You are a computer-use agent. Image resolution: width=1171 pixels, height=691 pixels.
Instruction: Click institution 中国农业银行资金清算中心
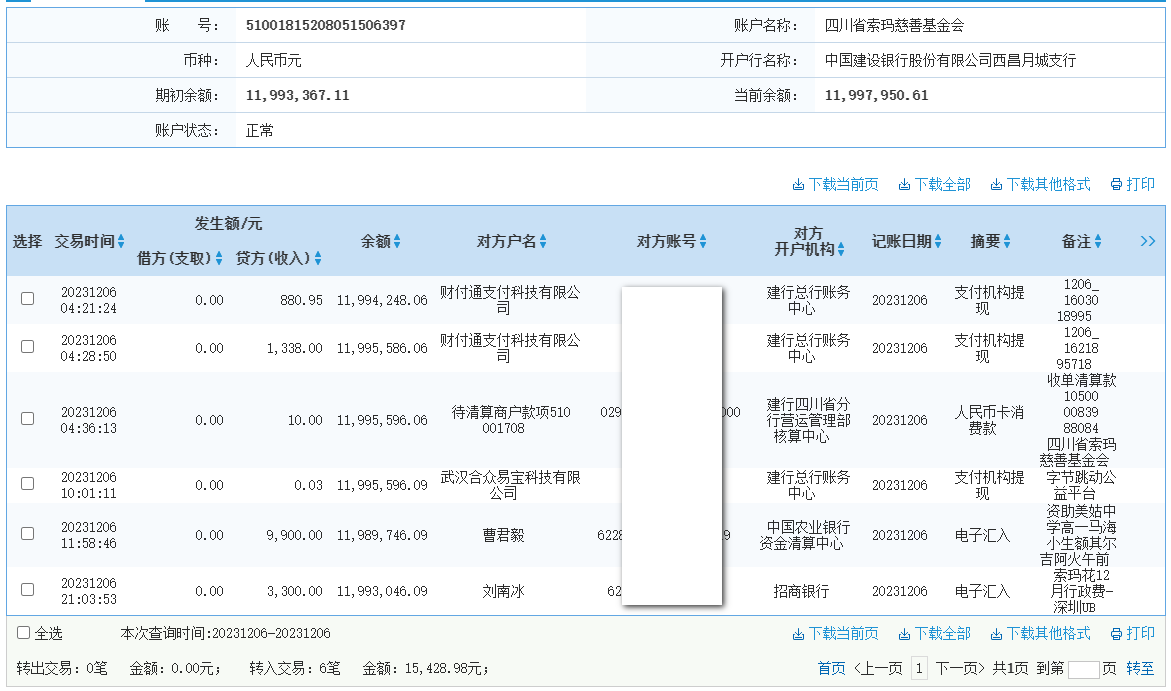[x=804, y=536]
